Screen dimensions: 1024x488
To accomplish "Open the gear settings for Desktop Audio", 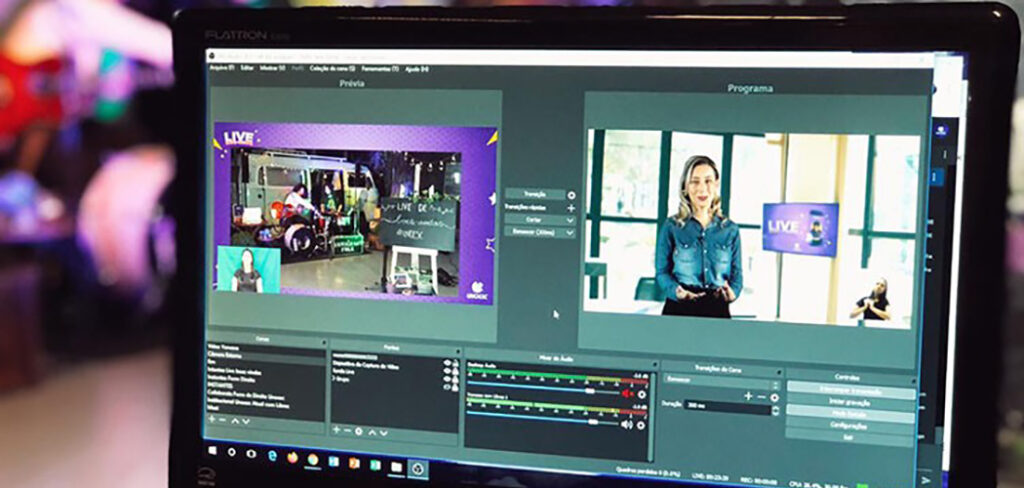I will (x=642, y=394).
